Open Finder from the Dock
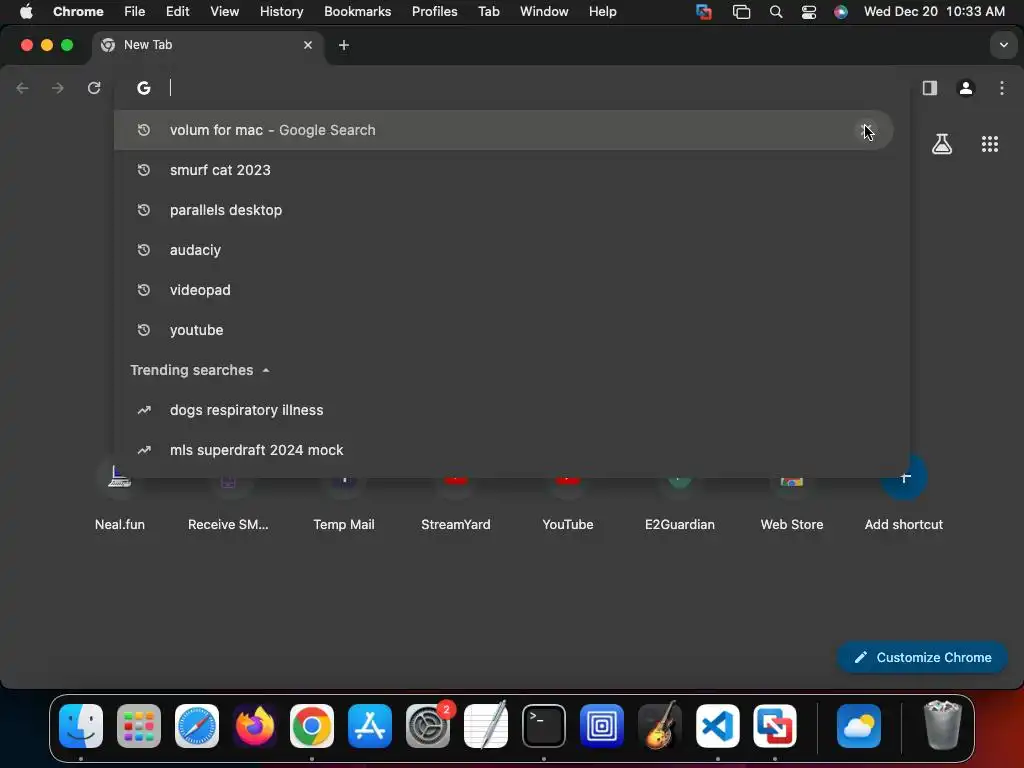This screenshot has height=768, width=1024. pos(81,726)
